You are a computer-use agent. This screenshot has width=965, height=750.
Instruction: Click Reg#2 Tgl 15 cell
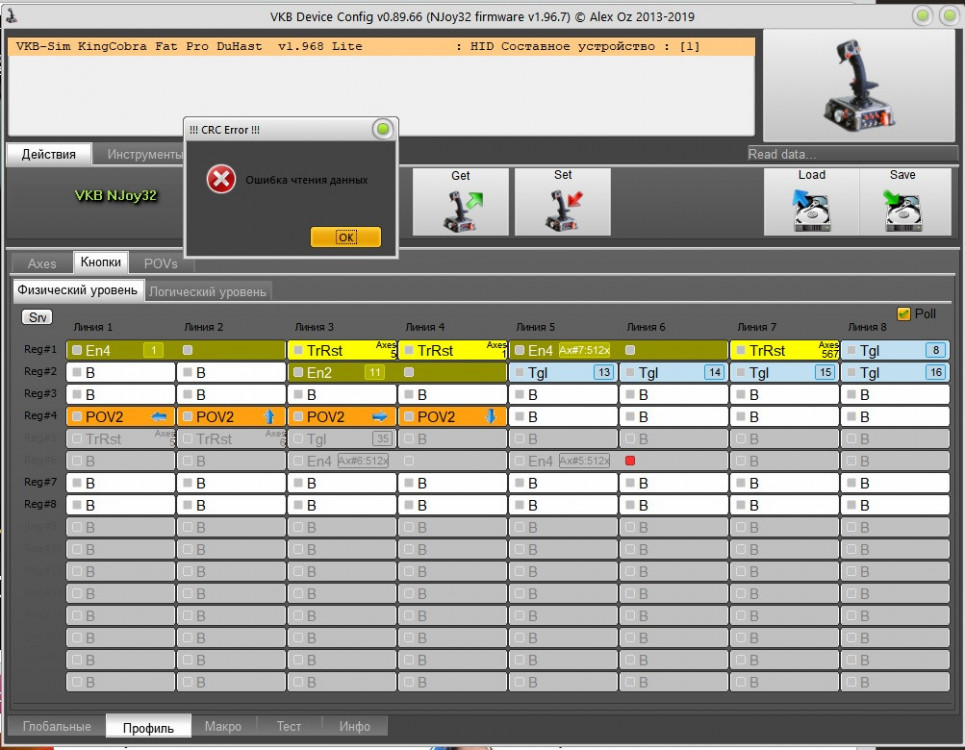[x=785, y=372]
